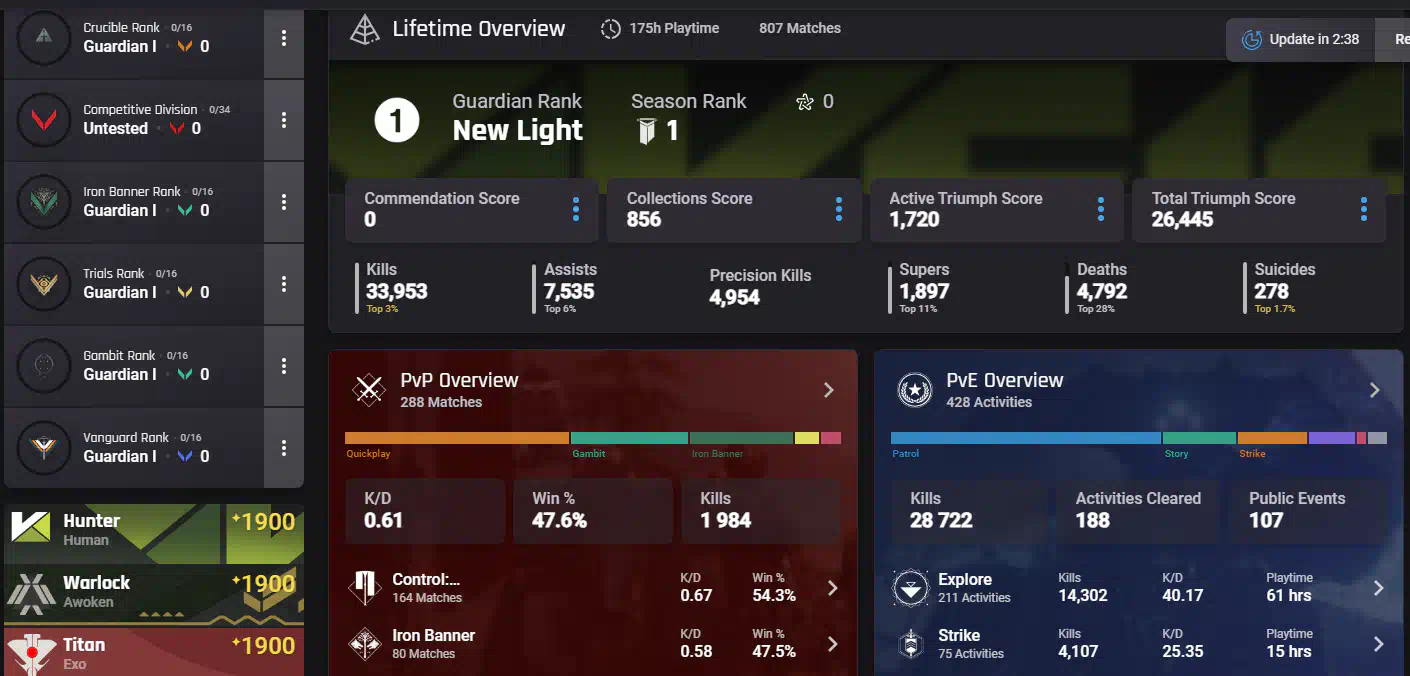Open the Active Triumph Score options menu
The height and width of the screenshot is (676, 1410).
[x=1101, y=209]
